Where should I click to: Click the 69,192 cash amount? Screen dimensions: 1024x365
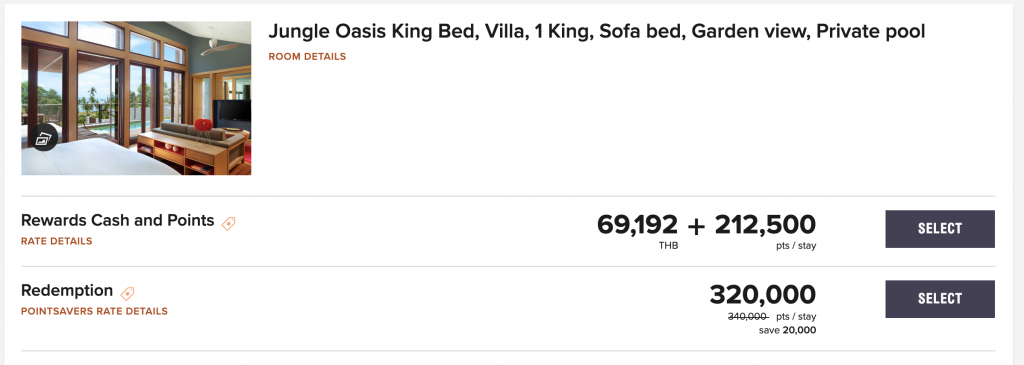tap(637, 225)
